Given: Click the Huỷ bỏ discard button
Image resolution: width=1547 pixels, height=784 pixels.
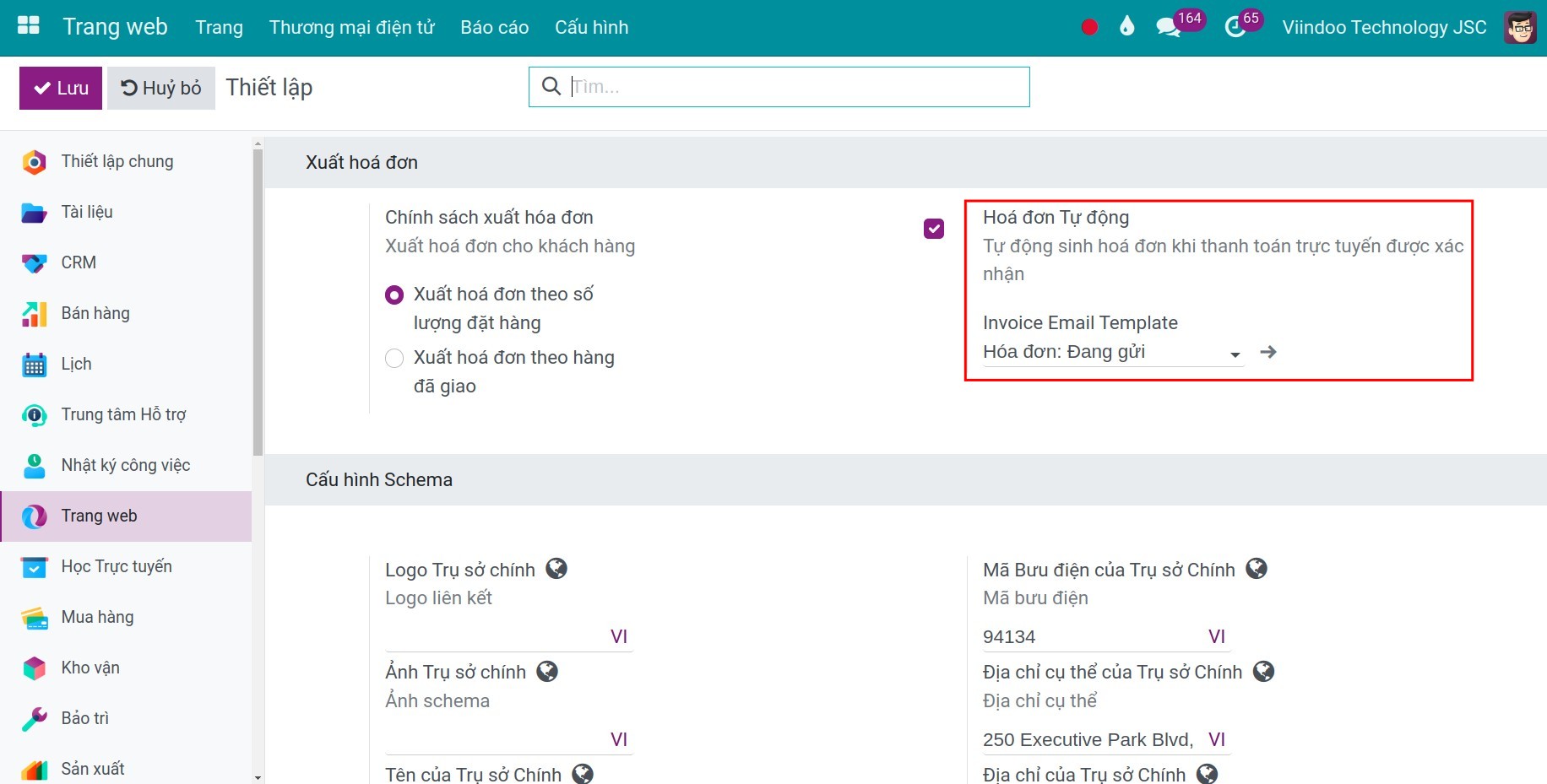Looking at the screenshot, I should [x=161, y=88].
